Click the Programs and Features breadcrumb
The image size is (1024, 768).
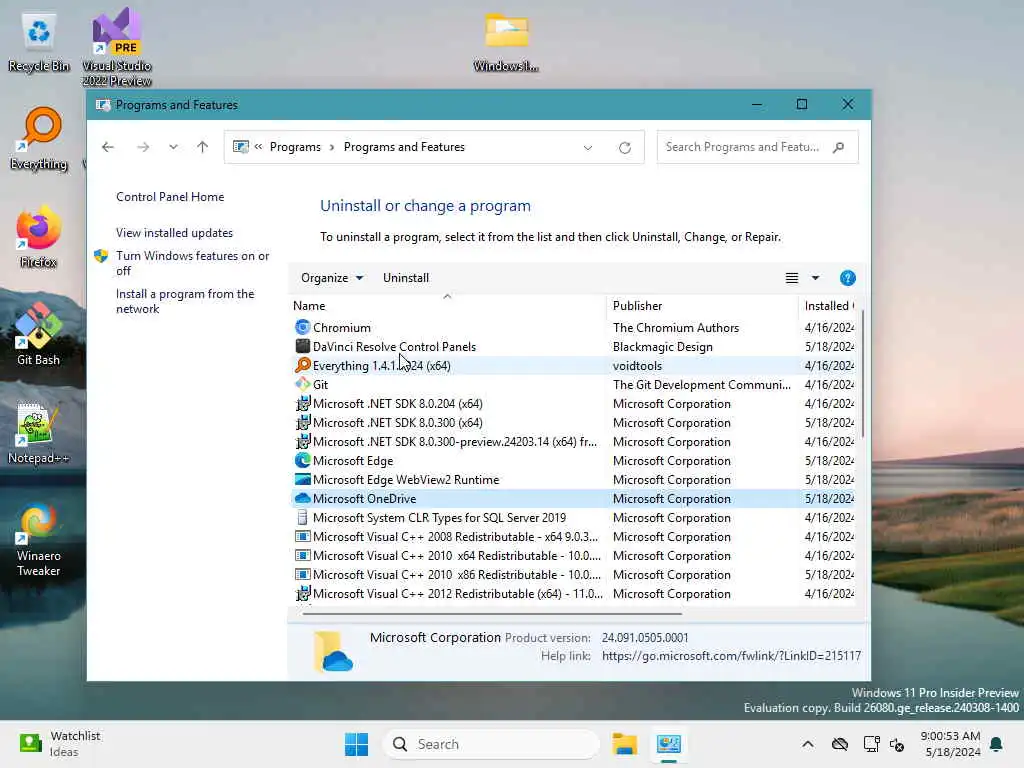point(404,147)
